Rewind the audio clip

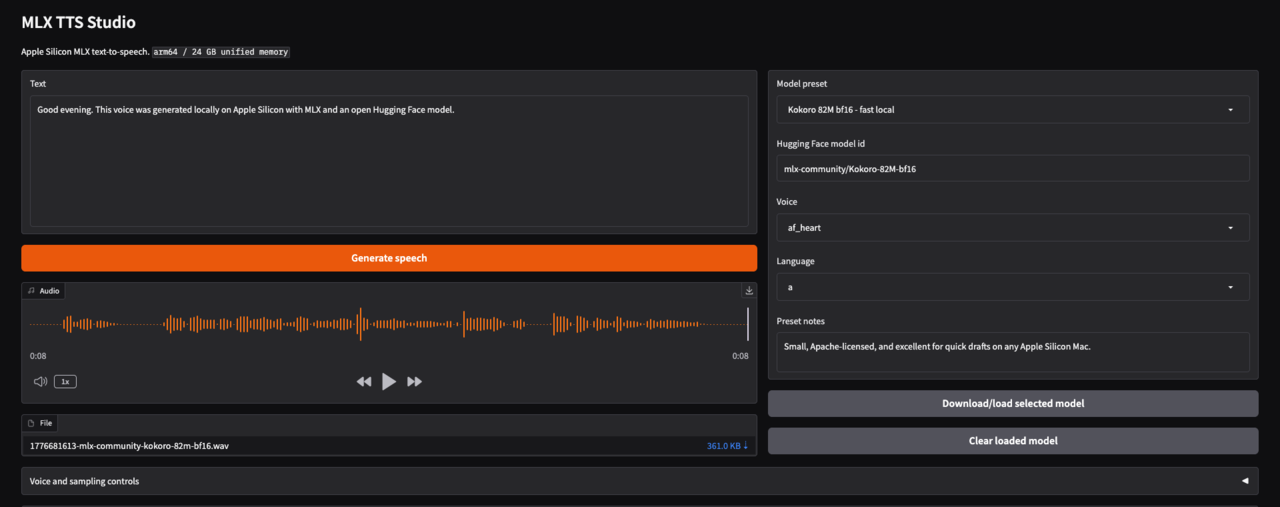(364, 382)
